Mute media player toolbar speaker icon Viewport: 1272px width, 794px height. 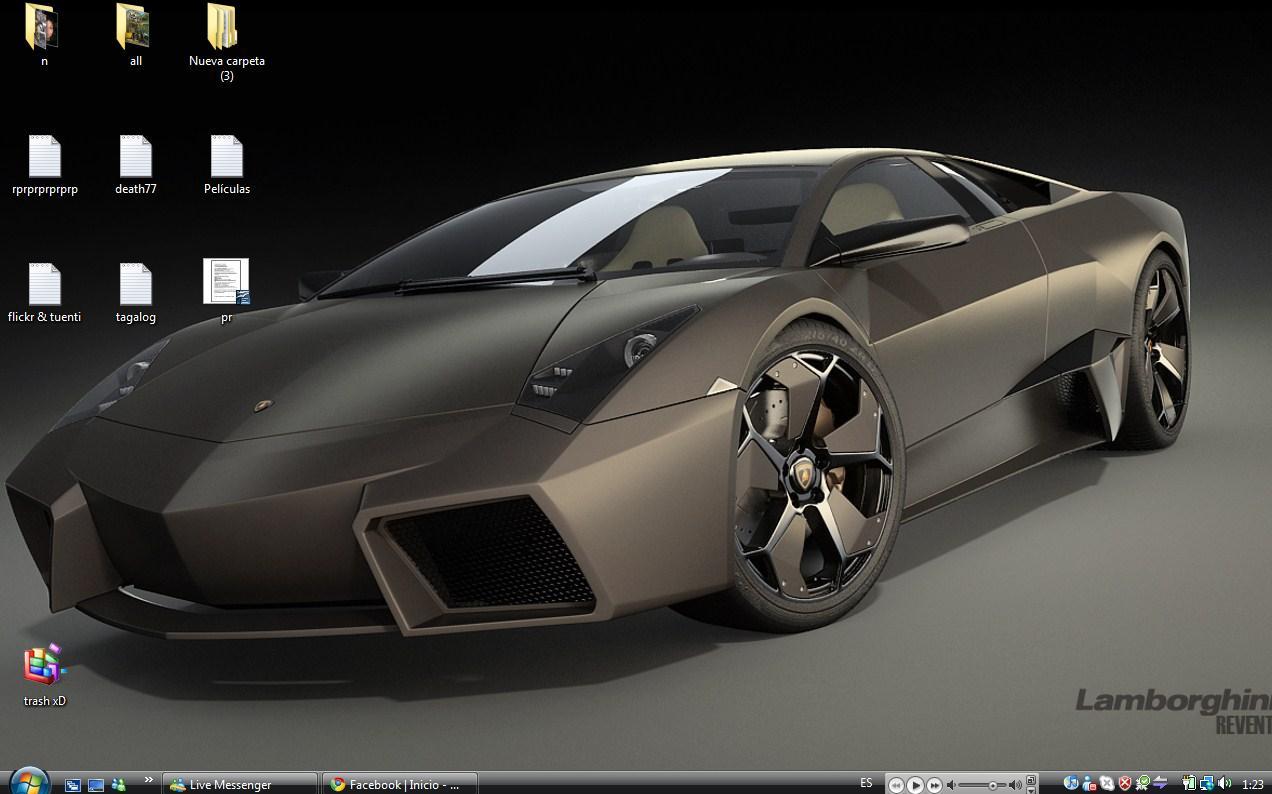pyautogui.click(x=952, y=785)
